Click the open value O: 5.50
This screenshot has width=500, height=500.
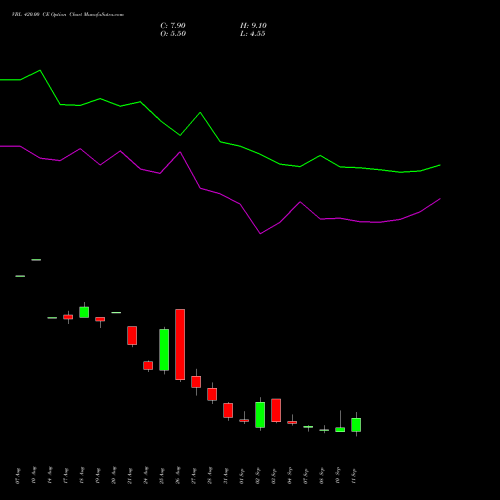pyautogui.click(x=173, y=34)
